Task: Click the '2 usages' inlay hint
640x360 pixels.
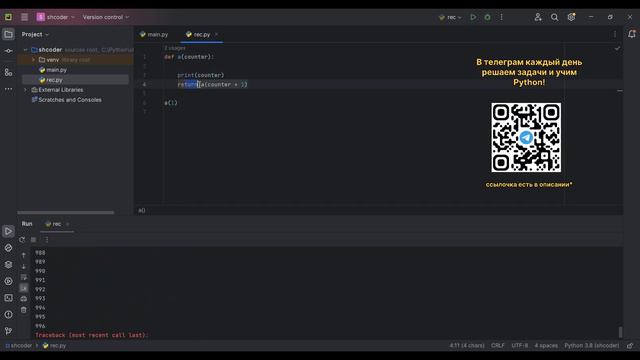Action: click(175, 48)
